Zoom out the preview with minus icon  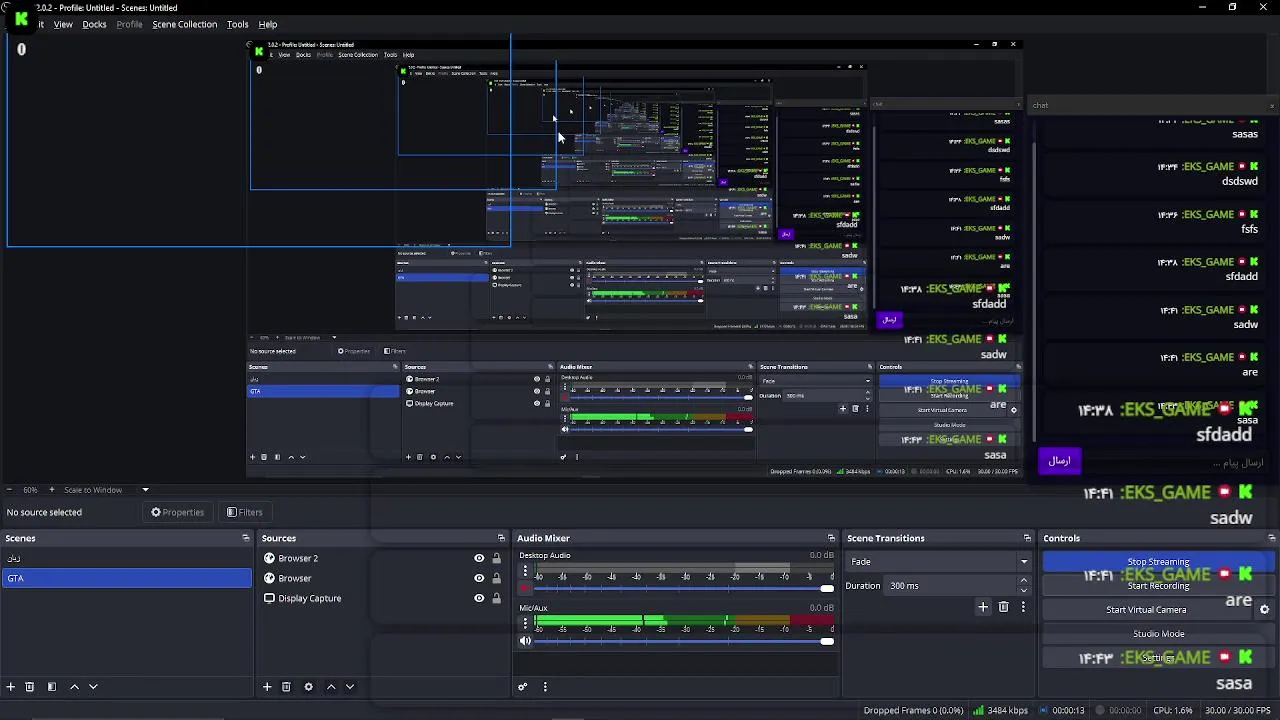pos(10,490)
